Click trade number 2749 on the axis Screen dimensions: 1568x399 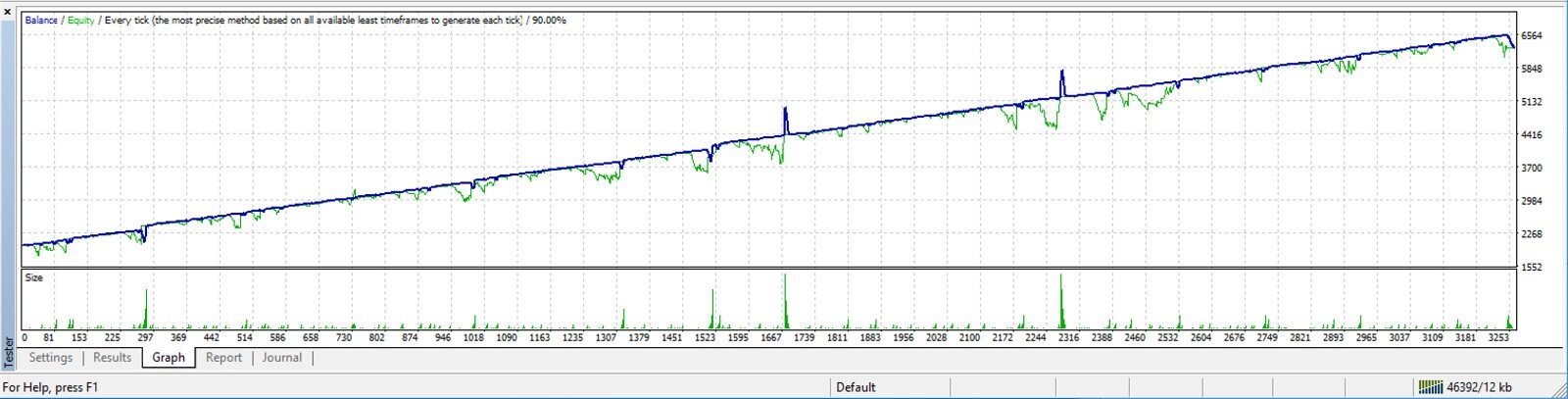point(1266,337)
